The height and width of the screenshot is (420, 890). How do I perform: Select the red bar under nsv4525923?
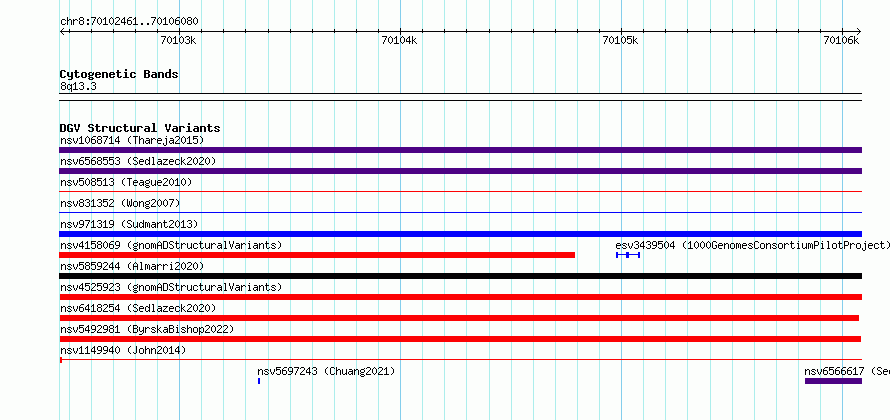[x=460, y=297]
